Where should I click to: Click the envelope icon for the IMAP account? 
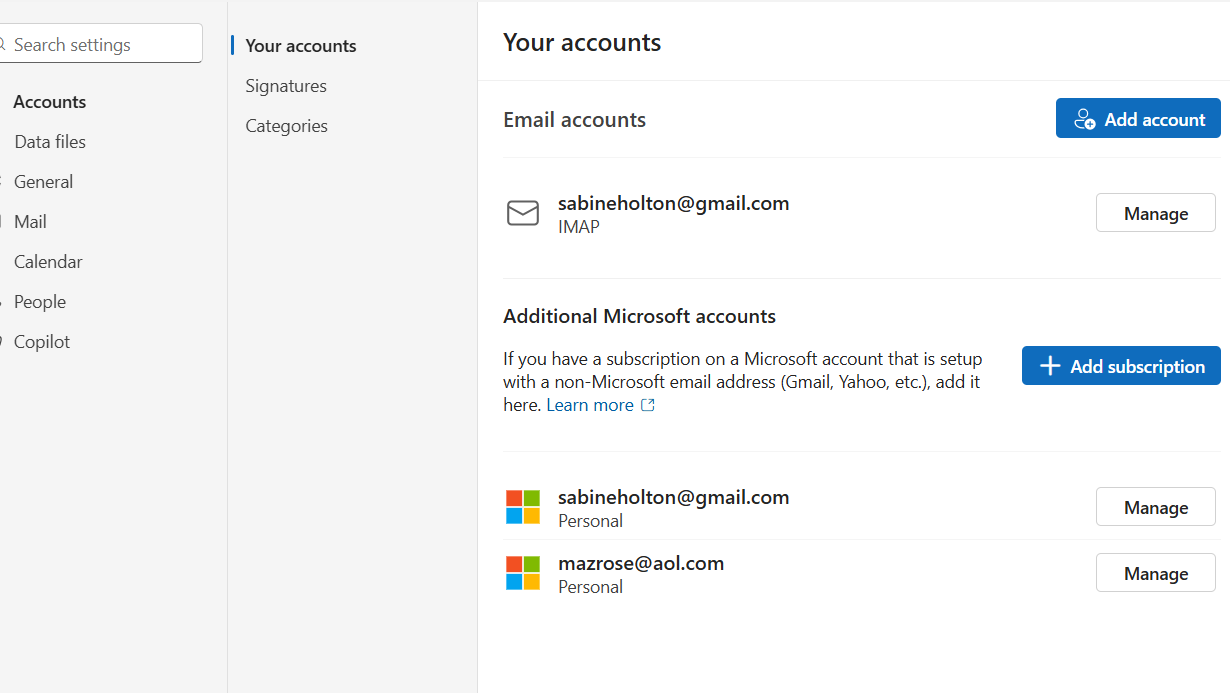(523, 213)
